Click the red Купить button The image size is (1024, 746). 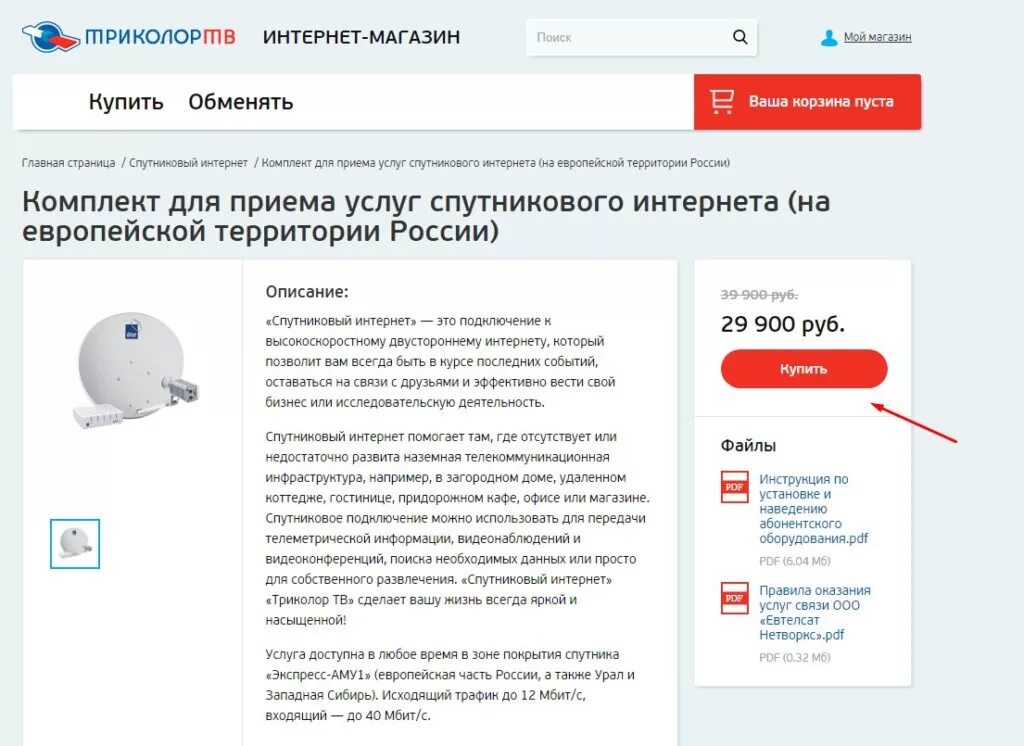click(x=804, y=369)
